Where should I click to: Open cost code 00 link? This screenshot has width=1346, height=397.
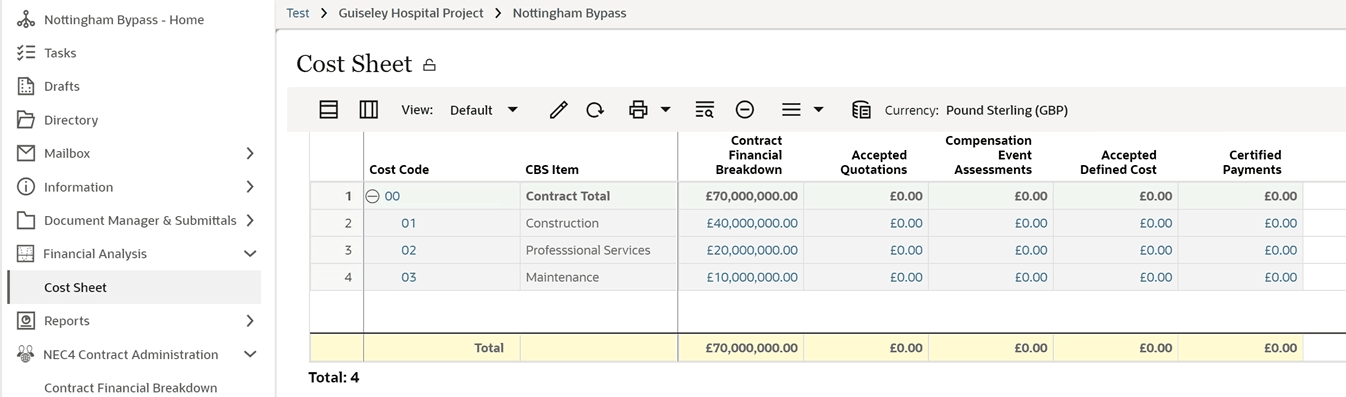[392, 197]
